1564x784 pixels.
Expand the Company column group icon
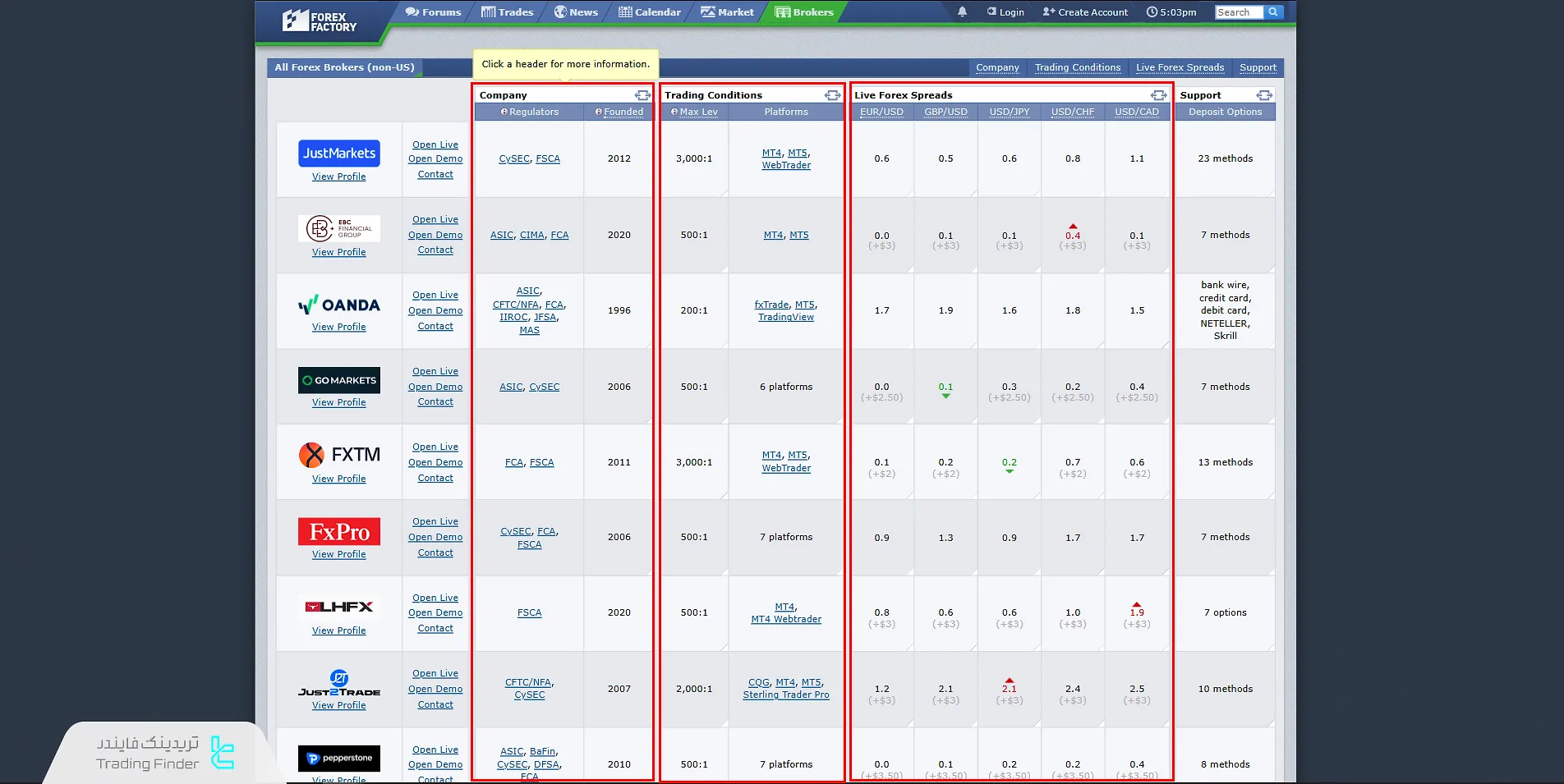pyautogui.click(x=642, y=95)
